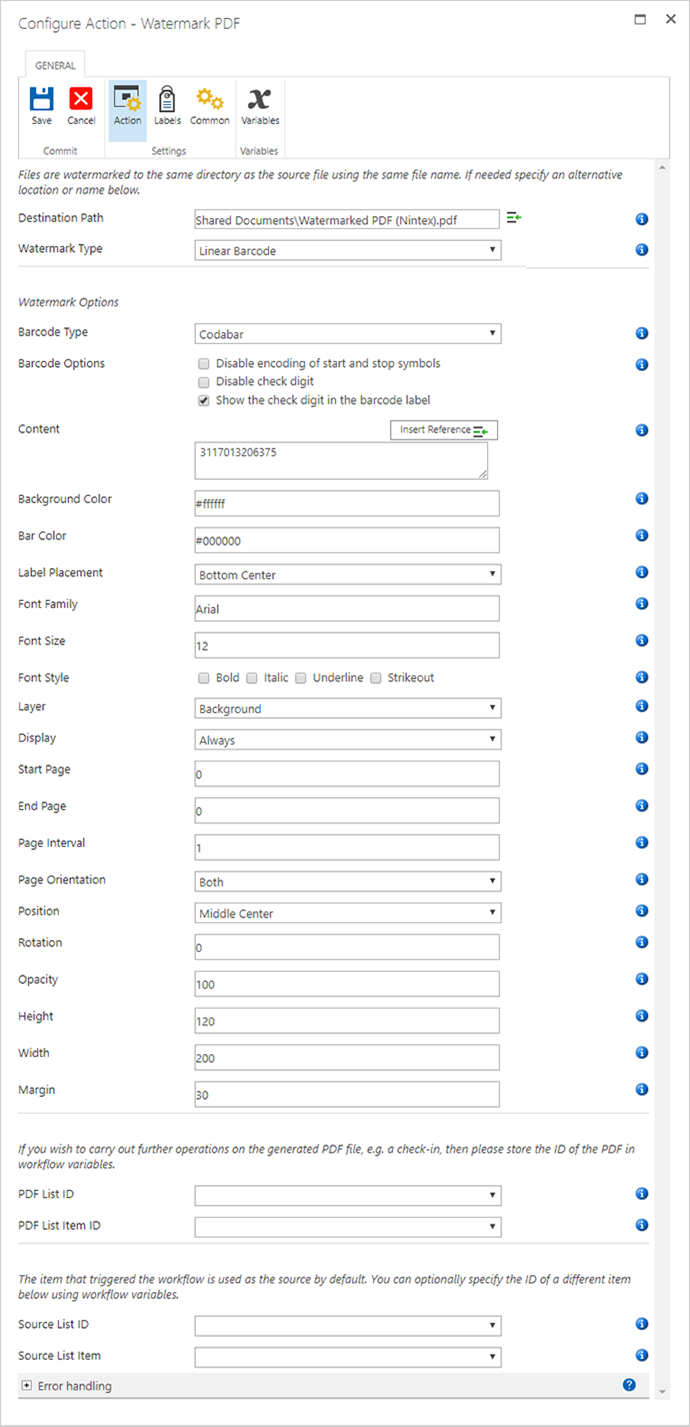Screen dimensions: 690x1427
Task: Select the Labels icon in Settings group
Action: pos(167,103)
